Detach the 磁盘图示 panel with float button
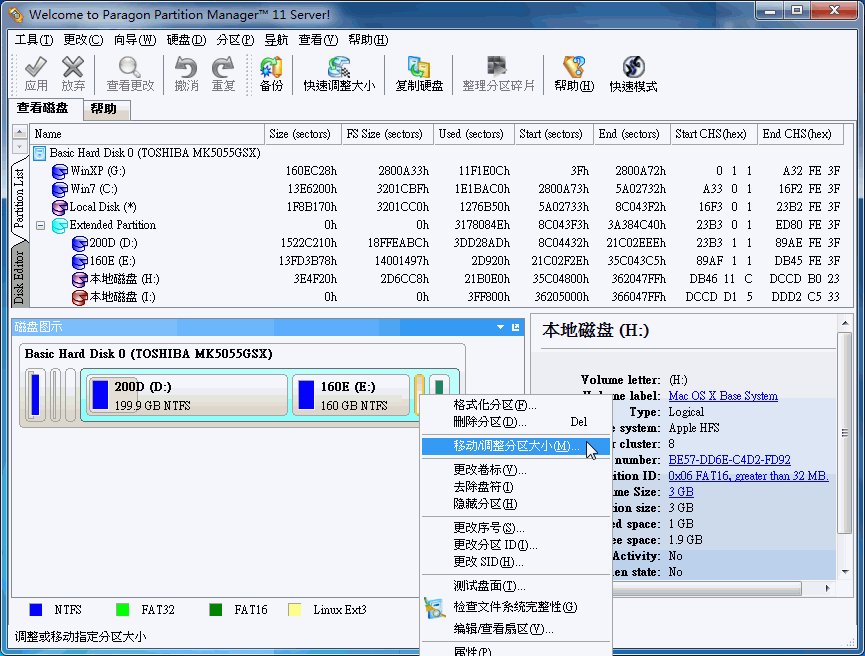 pyautogui.click(x=516, y=327)
